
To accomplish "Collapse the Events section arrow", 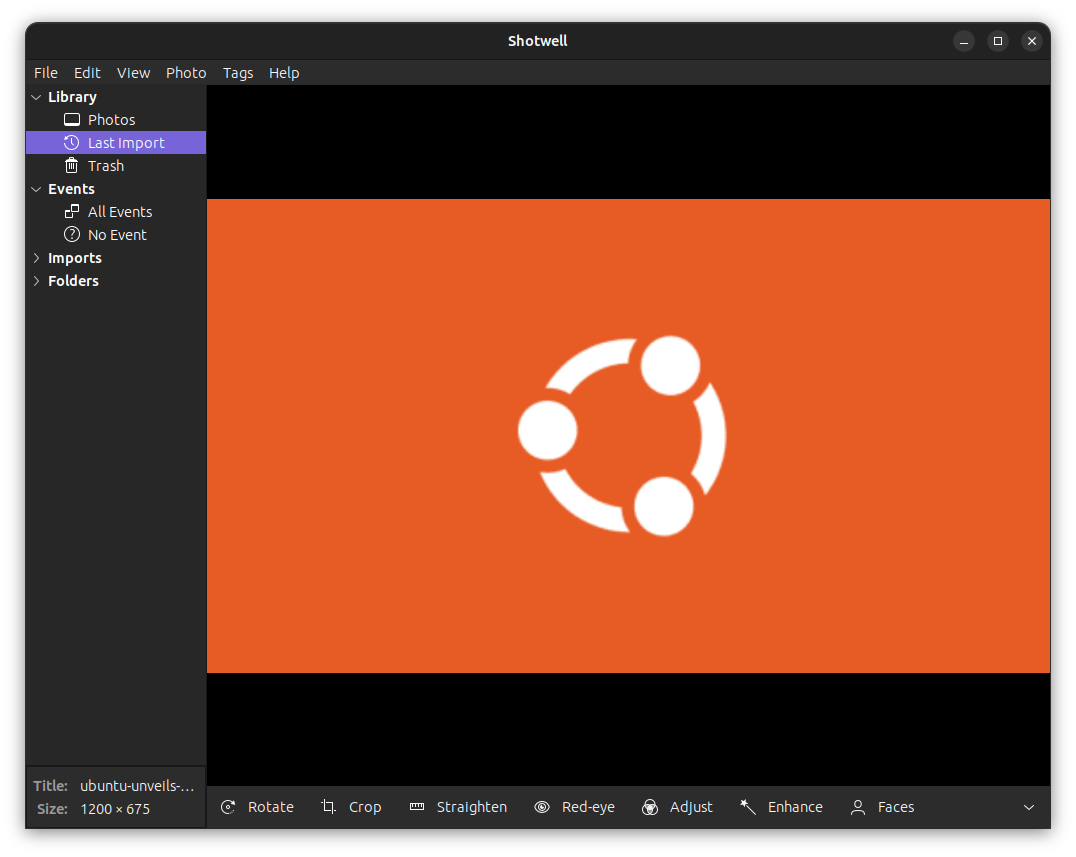I will tap(37, 189).
